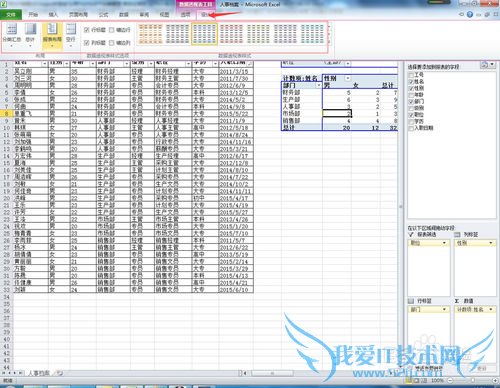Image resolution: width=500 pixels, height=388 pixels.
Task: Open Excel Help question mark icon
Action: [470, 14]
